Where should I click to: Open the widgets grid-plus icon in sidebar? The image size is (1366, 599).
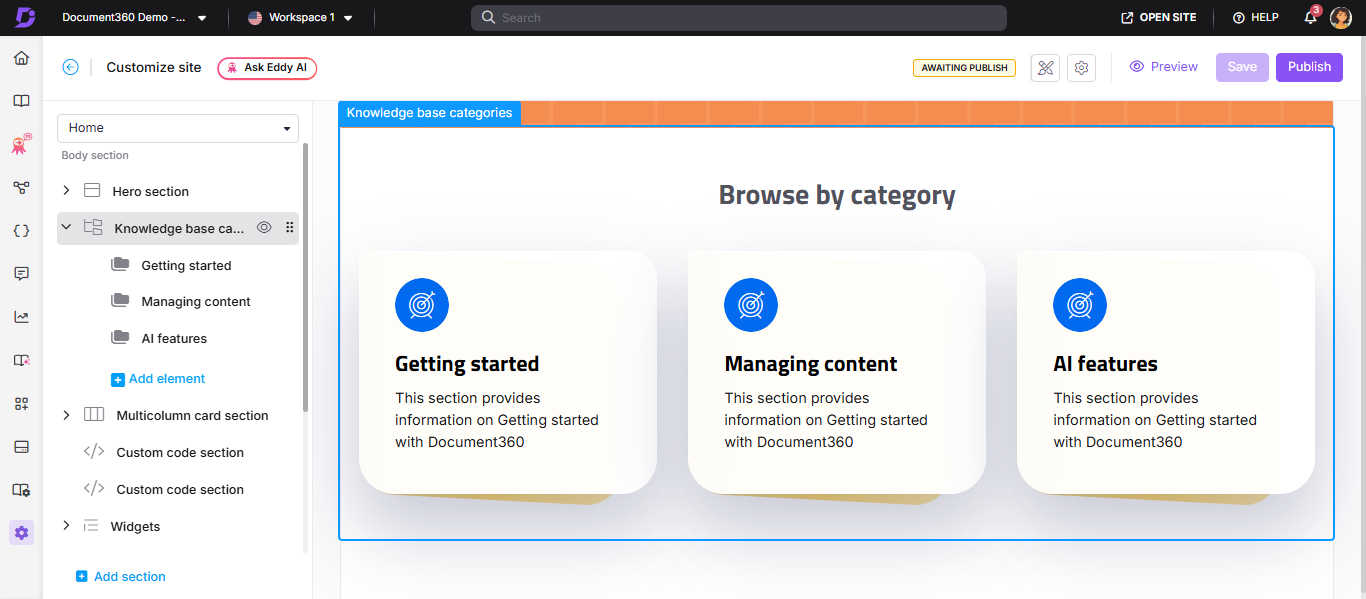(21, 403)
